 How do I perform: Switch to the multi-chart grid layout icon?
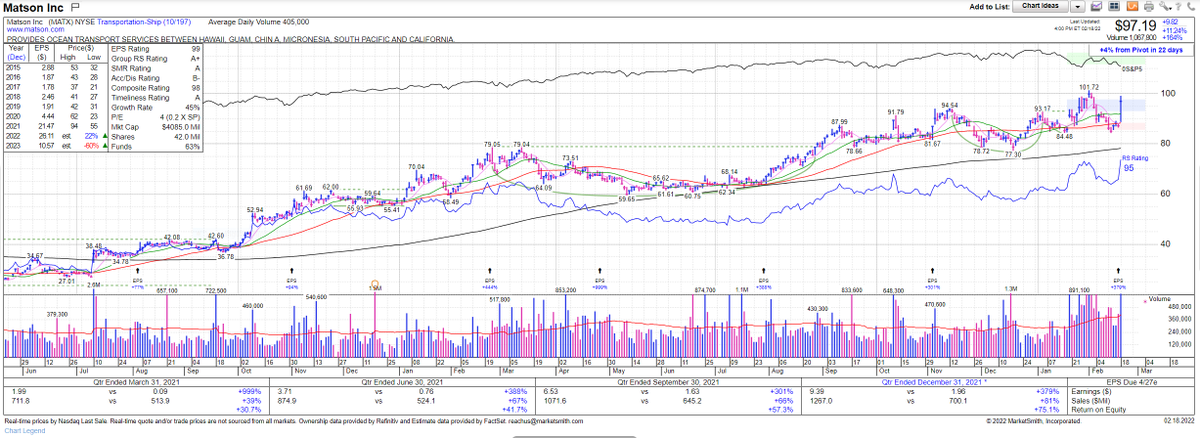point(1114,7)
